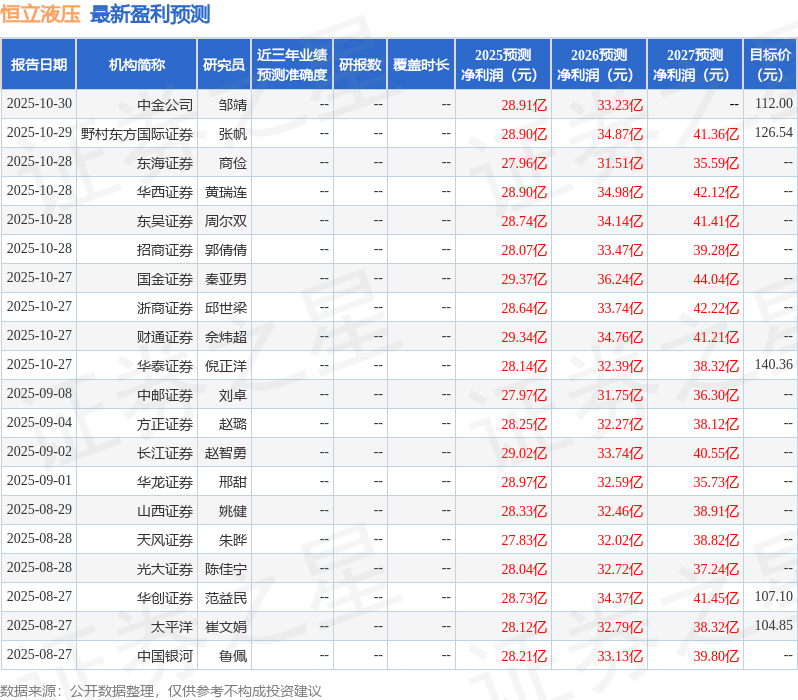Click the date 2025-09-04
Image resolution: width=798 pixels, height=700 pixels.
coord(39,423)
